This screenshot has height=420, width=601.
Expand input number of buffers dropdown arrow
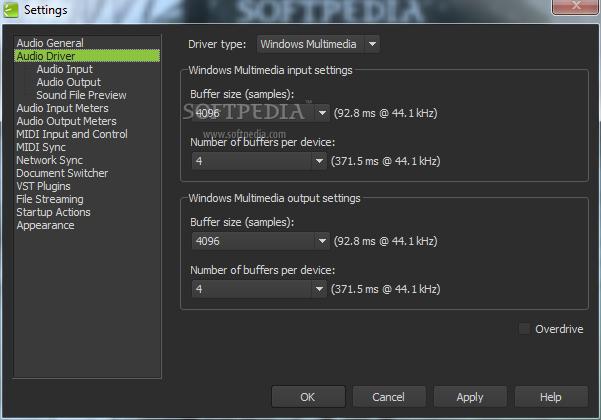319,161
